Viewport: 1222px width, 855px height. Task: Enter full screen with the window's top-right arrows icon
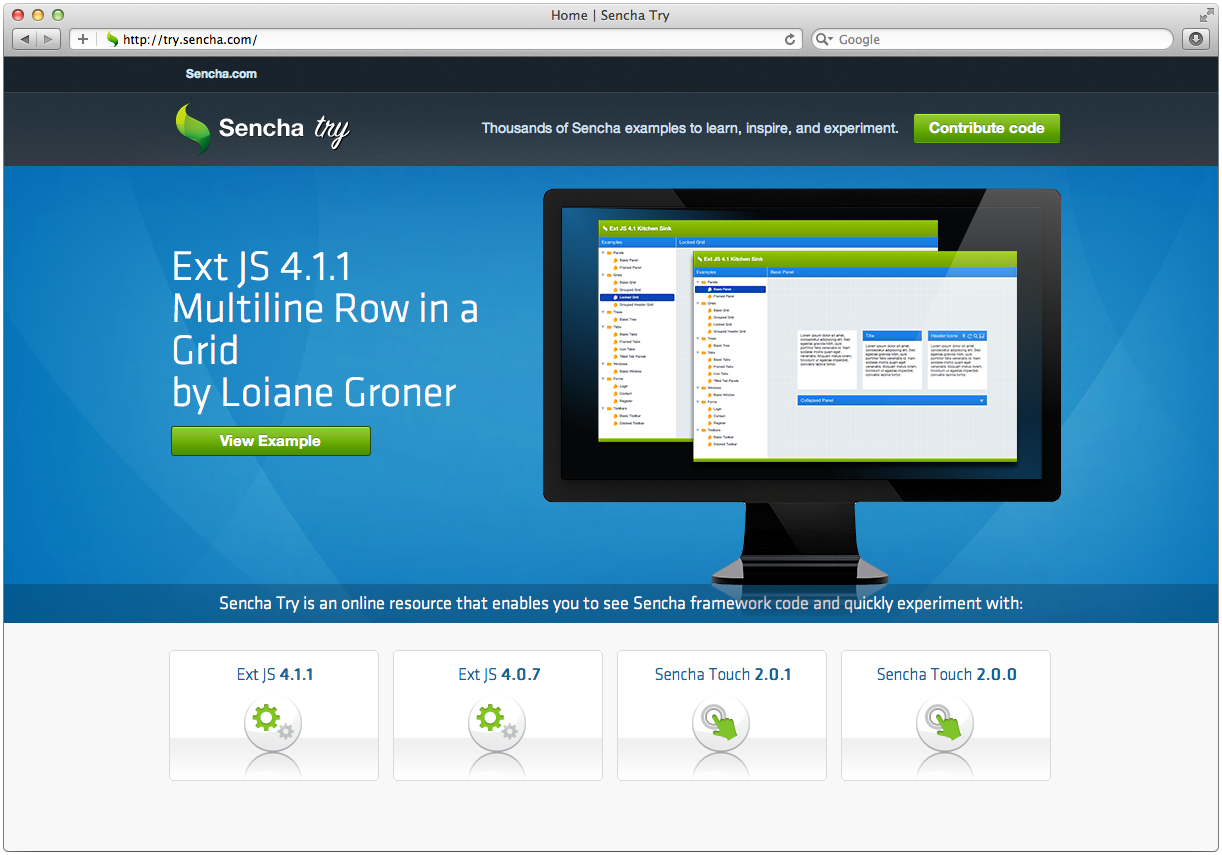click(x=1206, y=14)
